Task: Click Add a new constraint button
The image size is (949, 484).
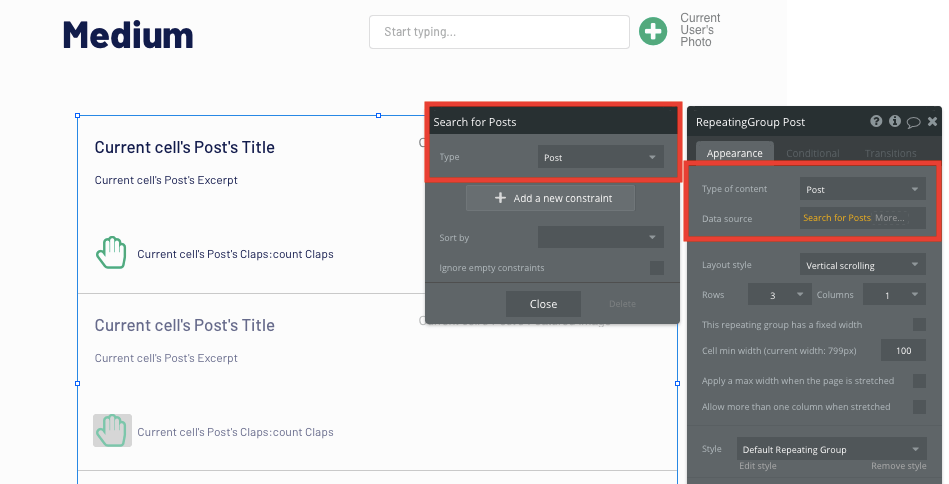Action: tap(550, 198)
